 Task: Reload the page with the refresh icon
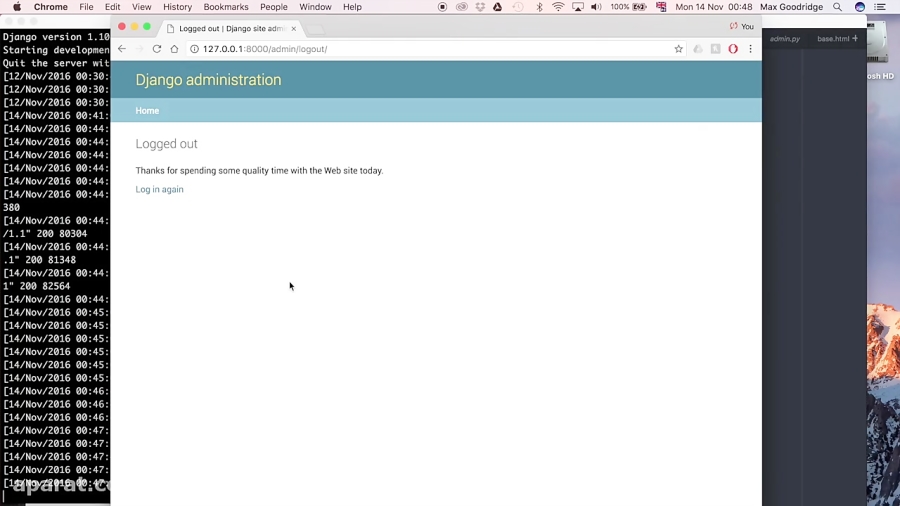pyautogui.click(x=157, y=49)
